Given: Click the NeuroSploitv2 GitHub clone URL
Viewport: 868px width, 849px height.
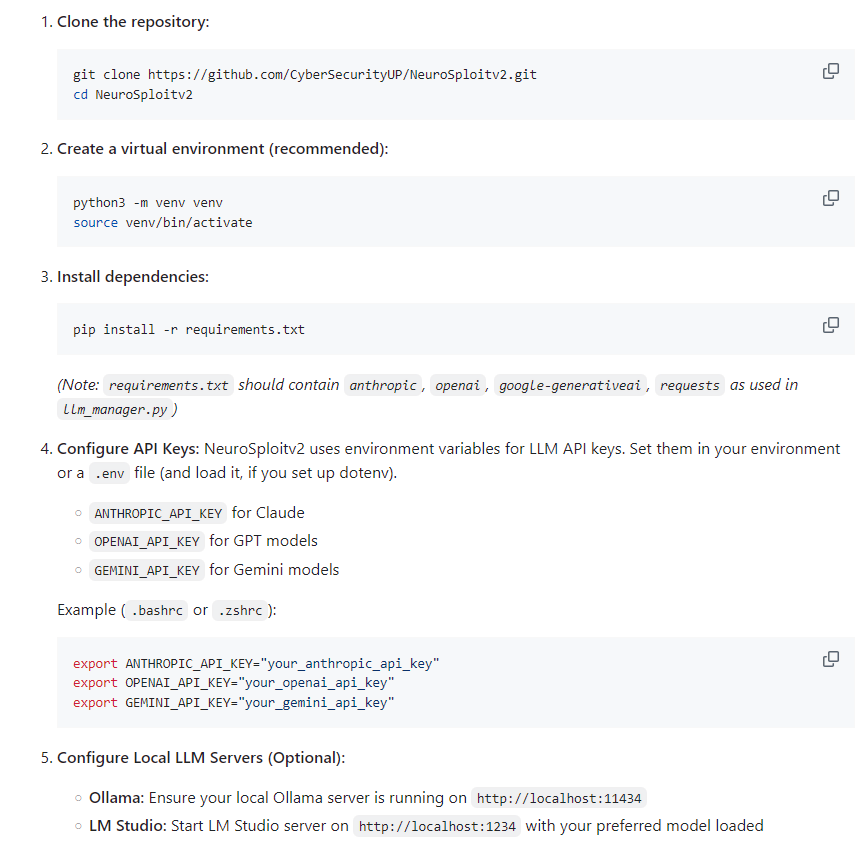Looking at the screenshot, I should [342, 75].
